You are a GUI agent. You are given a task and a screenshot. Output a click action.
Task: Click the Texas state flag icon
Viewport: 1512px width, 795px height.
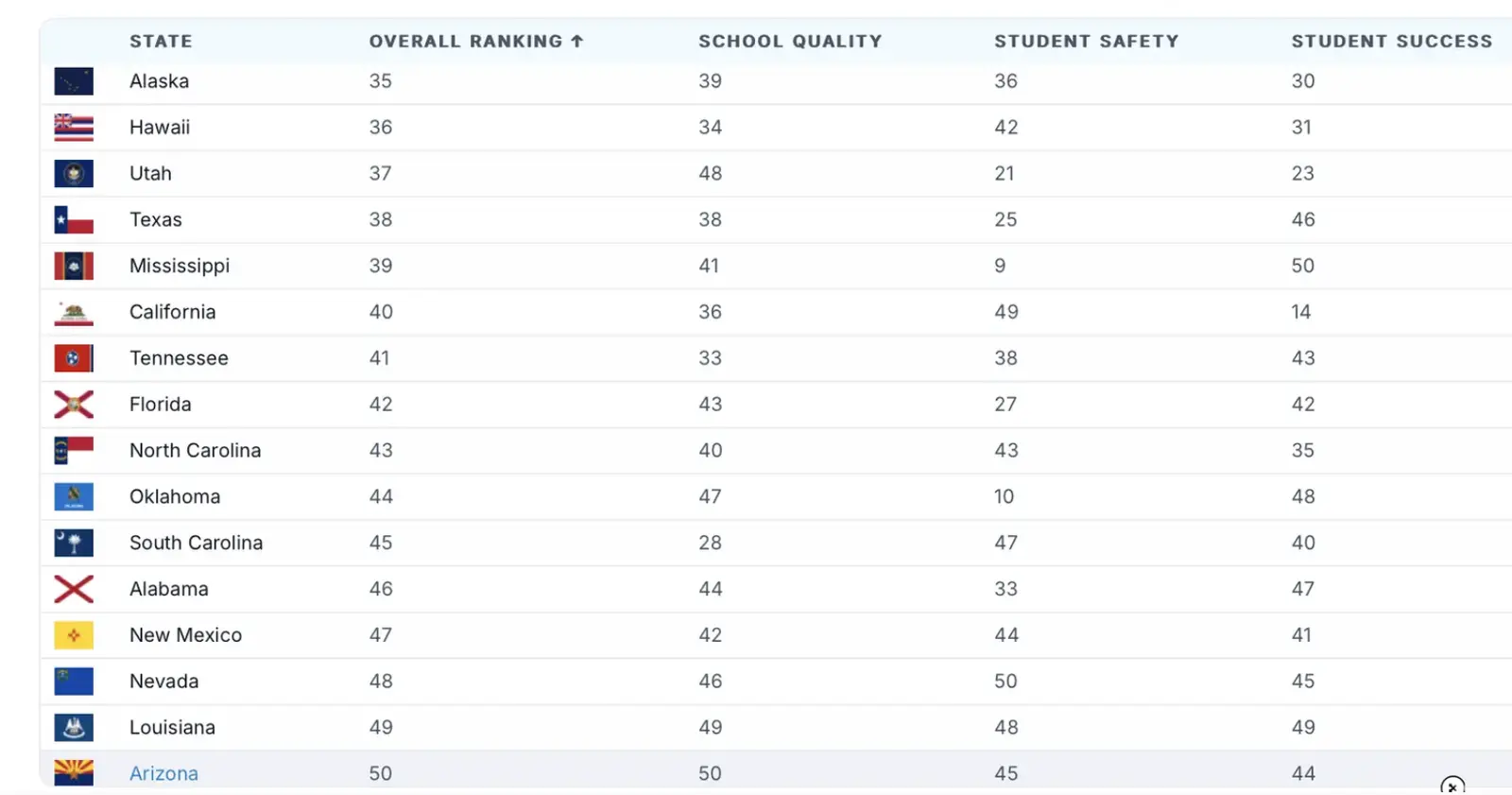(74, 220)
